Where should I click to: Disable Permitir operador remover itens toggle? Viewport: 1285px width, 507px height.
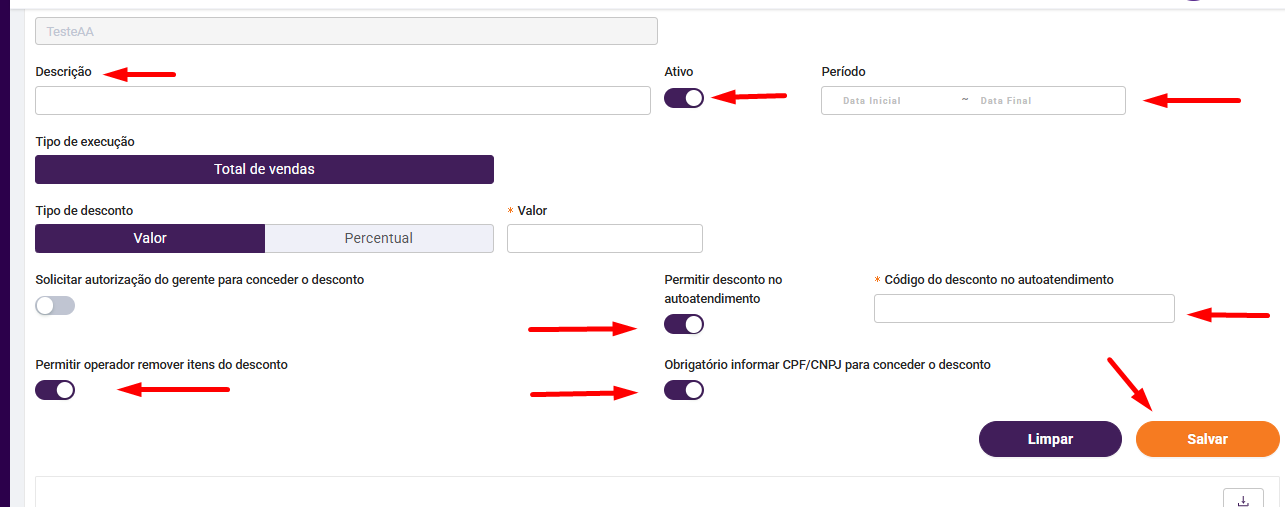(x=55, y=390)
